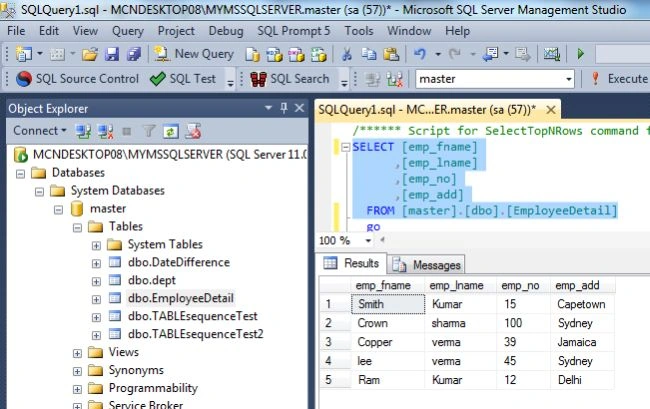Expand the dbo.dept table node
The image size is (650, 409).
[96, 281]
